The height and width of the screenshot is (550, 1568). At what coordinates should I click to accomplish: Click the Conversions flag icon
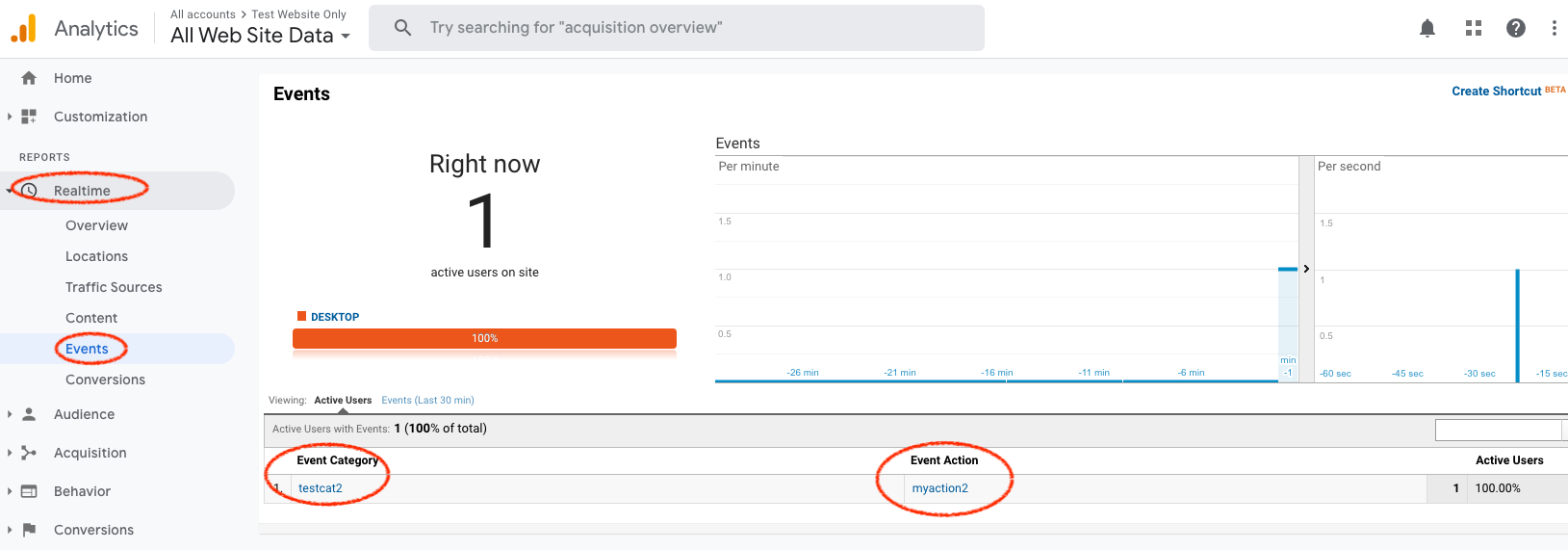tap(29, 530)
